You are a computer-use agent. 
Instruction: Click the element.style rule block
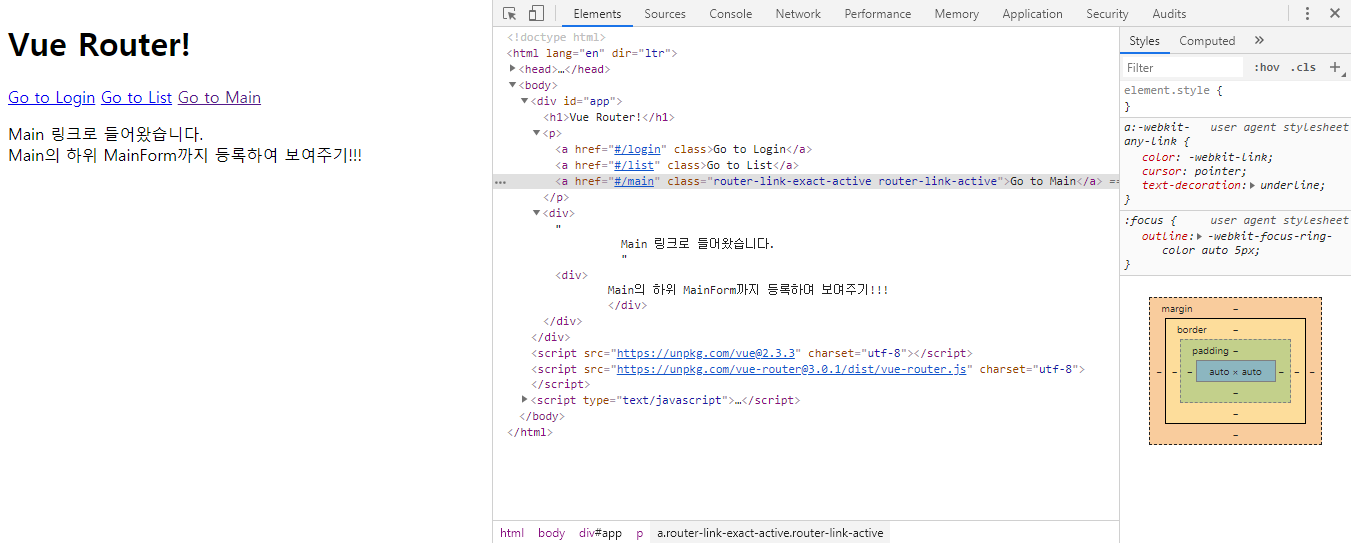[1235, 97]
